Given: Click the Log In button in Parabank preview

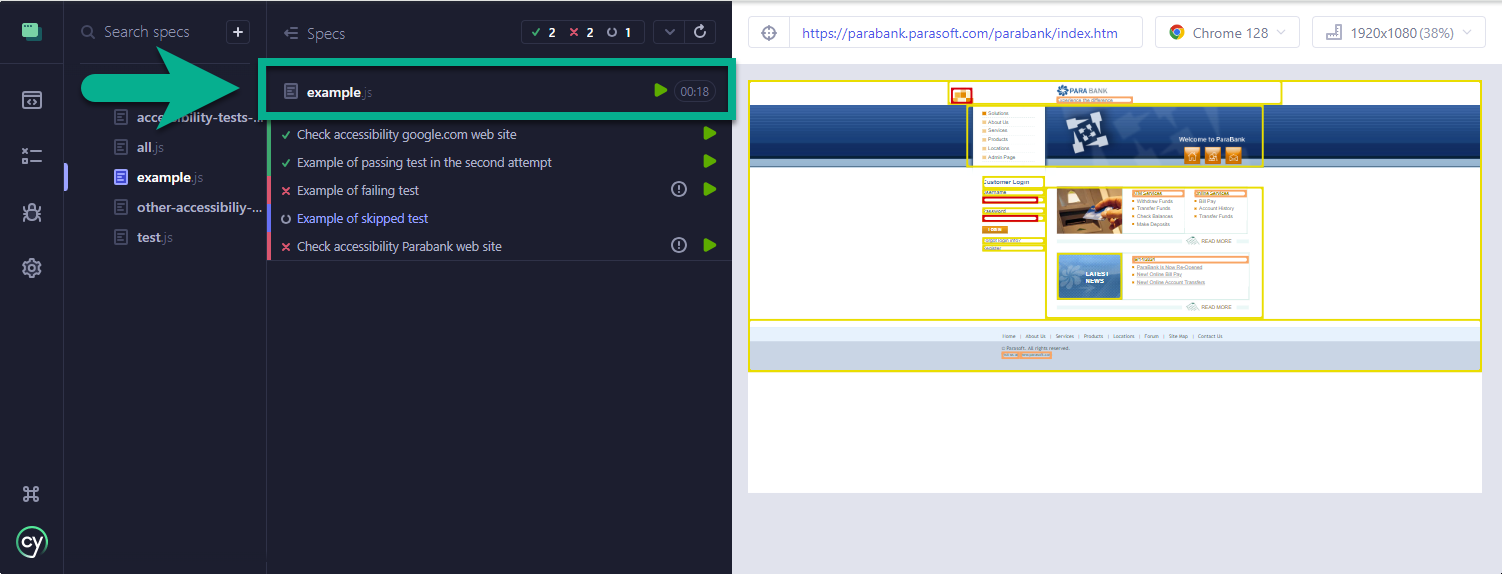Looking at the screenshot, I should point(995,230).
